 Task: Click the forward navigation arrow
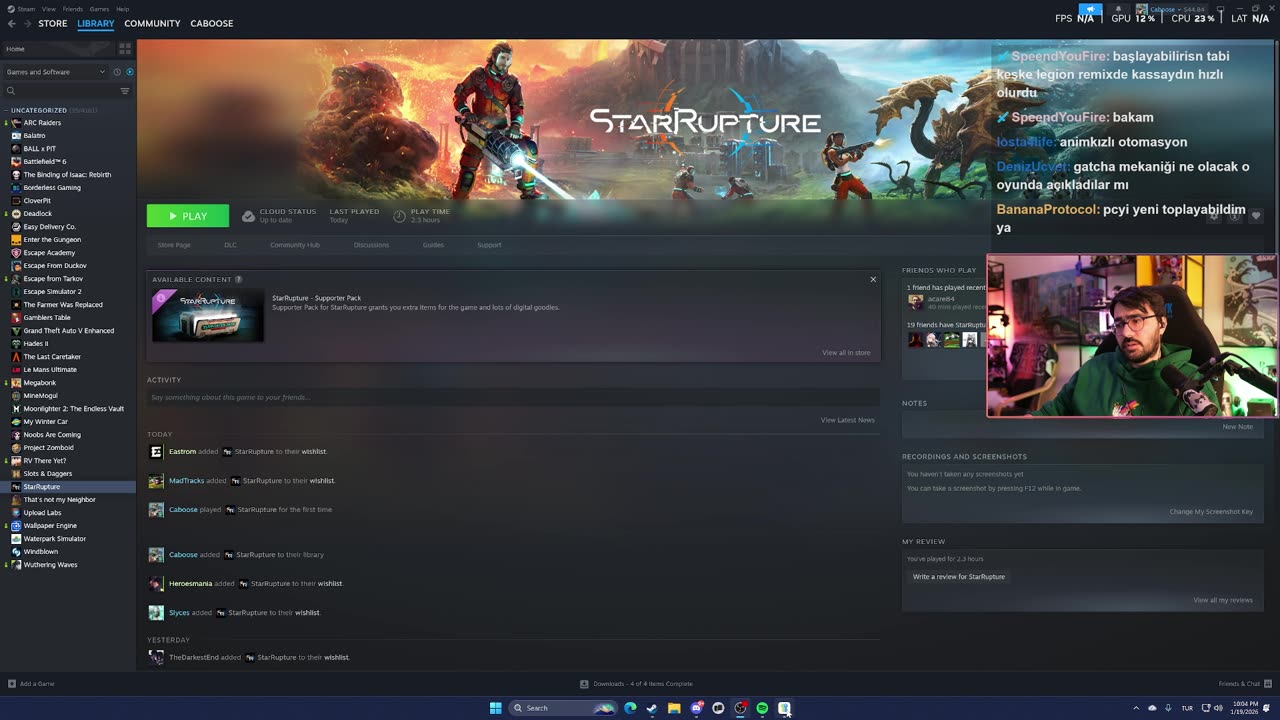click(27, 23)
